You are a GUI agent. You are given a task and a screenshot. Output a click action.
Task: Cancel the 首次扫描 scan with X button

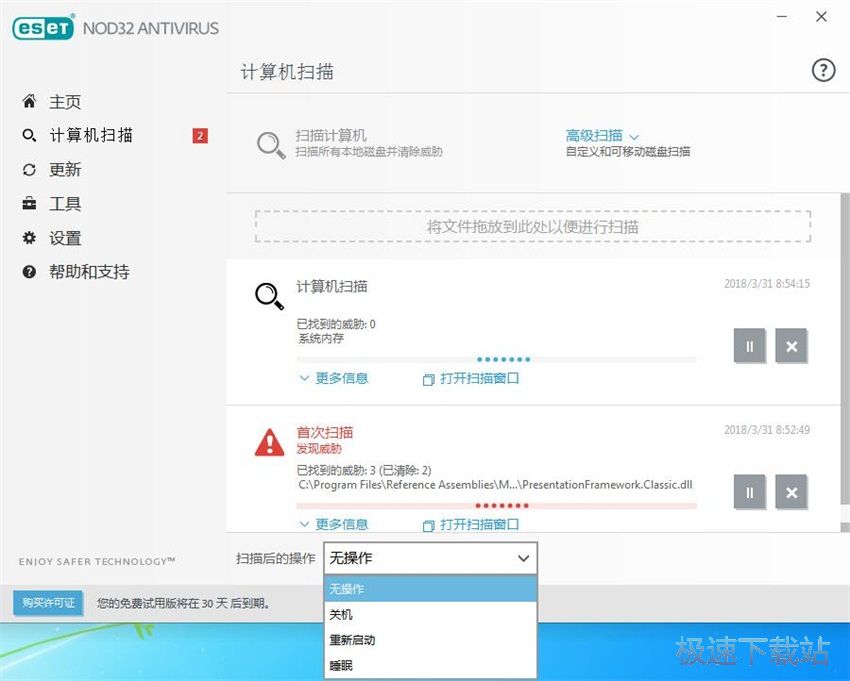click(x=791, y=492)
